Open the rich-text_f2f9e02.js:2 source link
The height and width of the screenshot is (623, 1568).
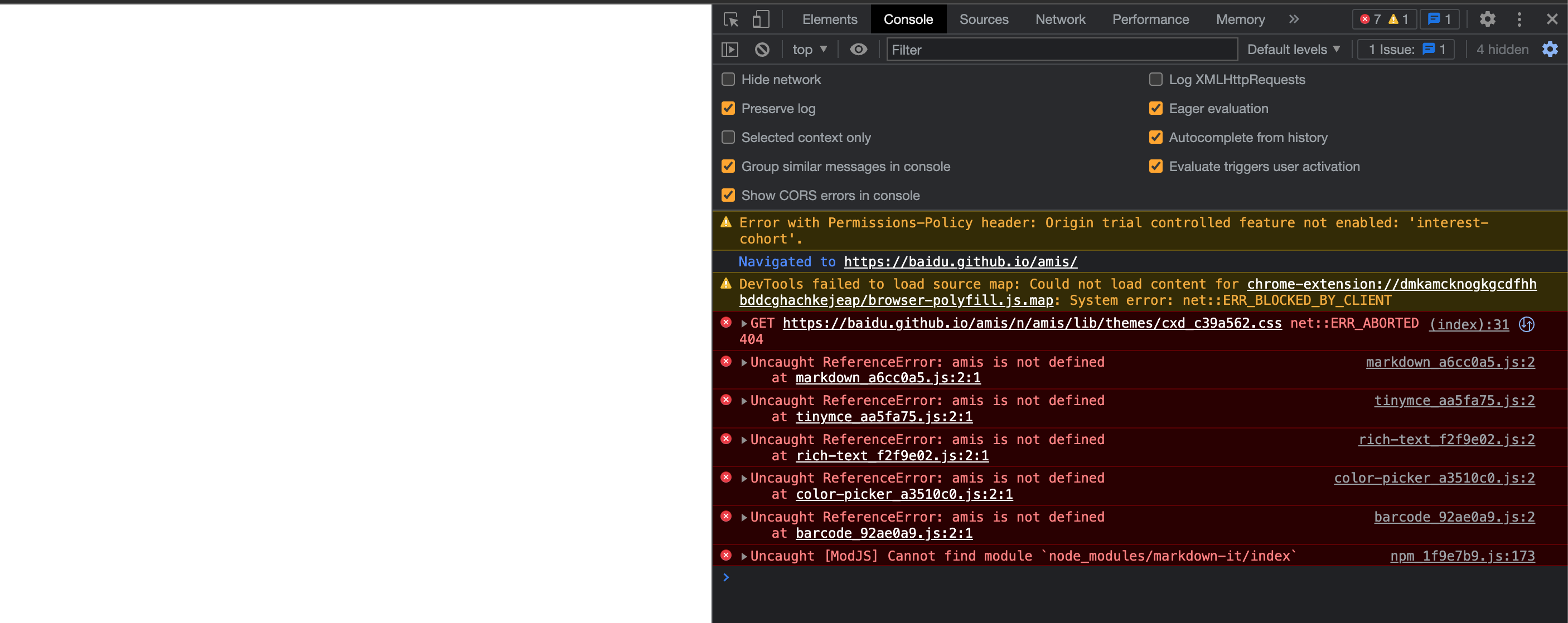pyautogui.click(x=1446, y=439)
